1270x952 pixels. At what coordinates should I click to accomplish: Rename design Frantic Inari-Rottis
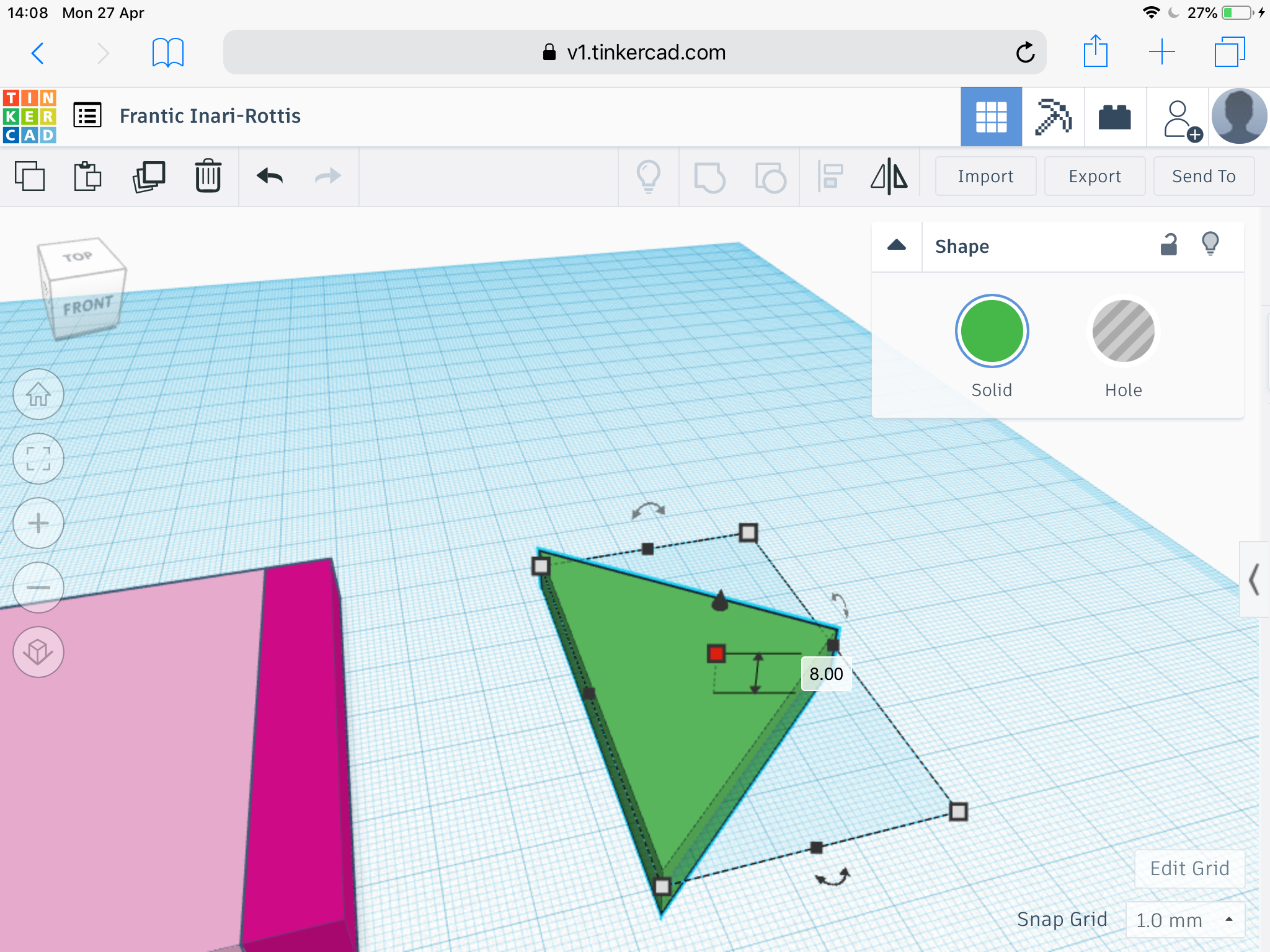pyautogui.click(x=210, y=116)
